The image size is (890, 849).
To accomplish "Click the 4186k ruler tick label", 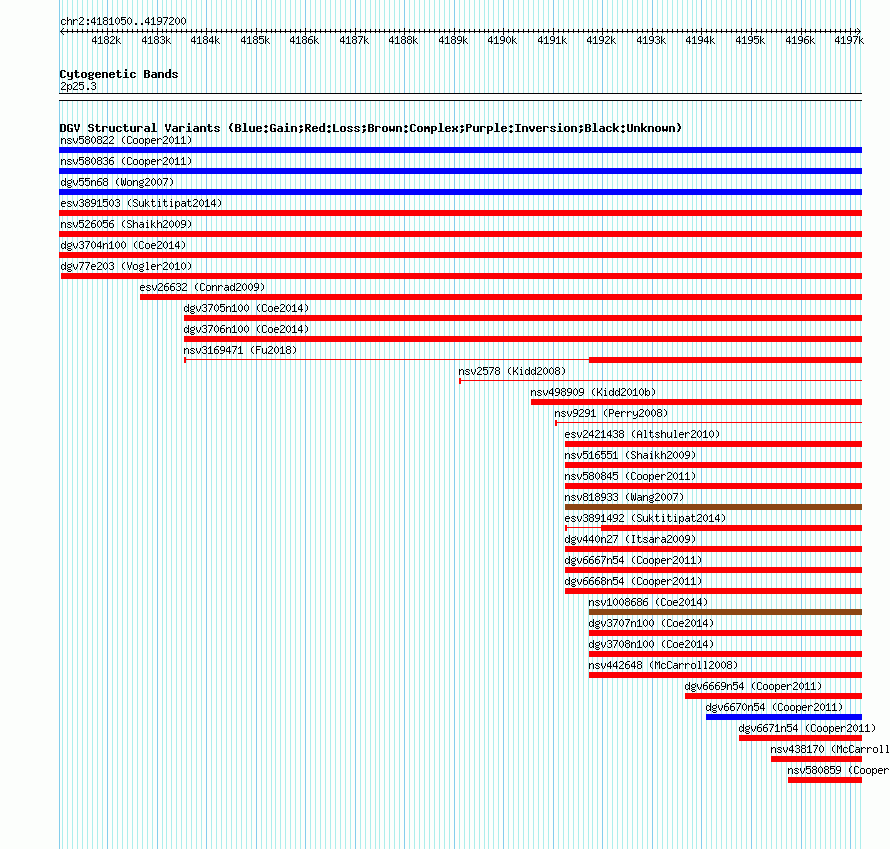I will point(304,40).
